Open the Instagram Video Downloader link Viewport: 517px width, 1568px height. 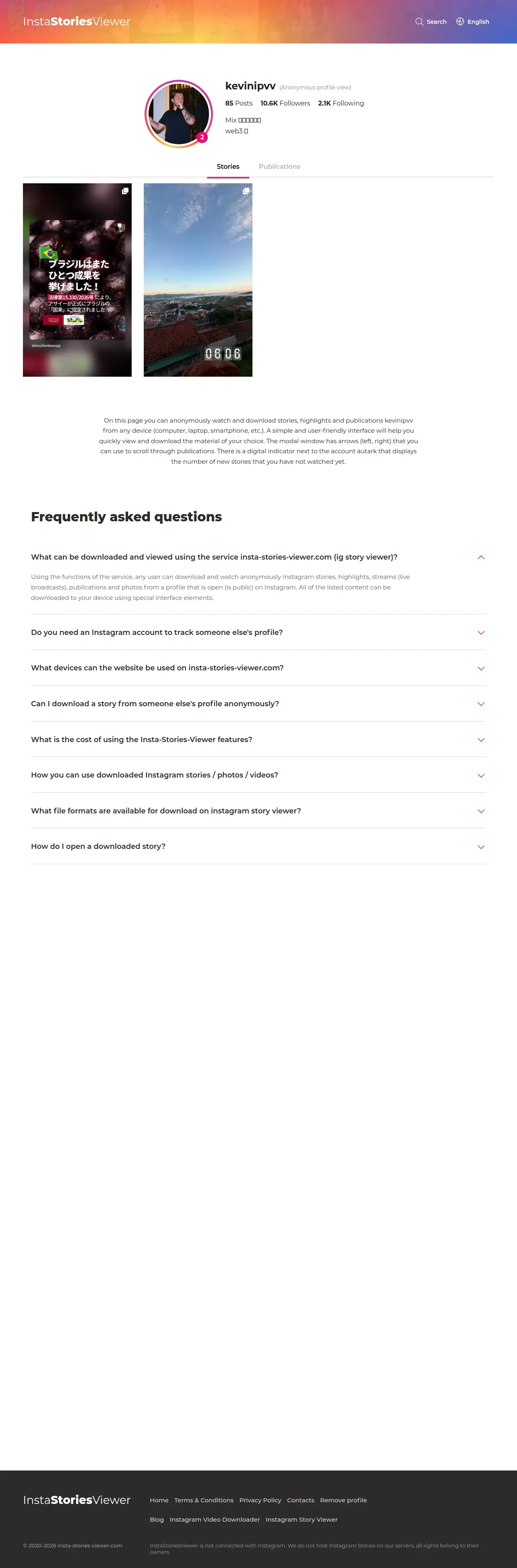pyautogui.click(x=215, y=1520)
